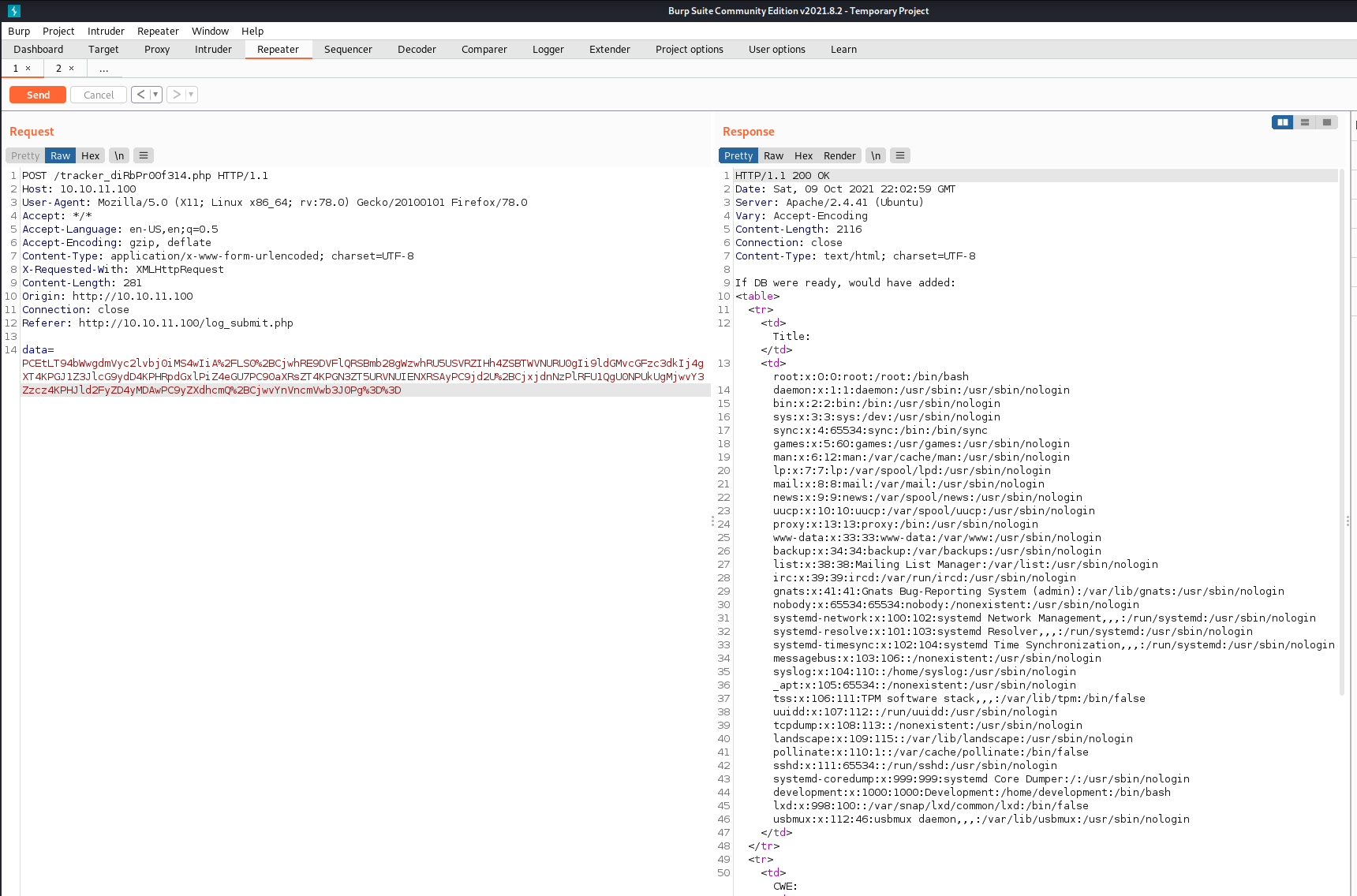Open the forward-history dropdown arrow
The image size is (1357, 896).
pyautogui.click(x=191, y=95)
